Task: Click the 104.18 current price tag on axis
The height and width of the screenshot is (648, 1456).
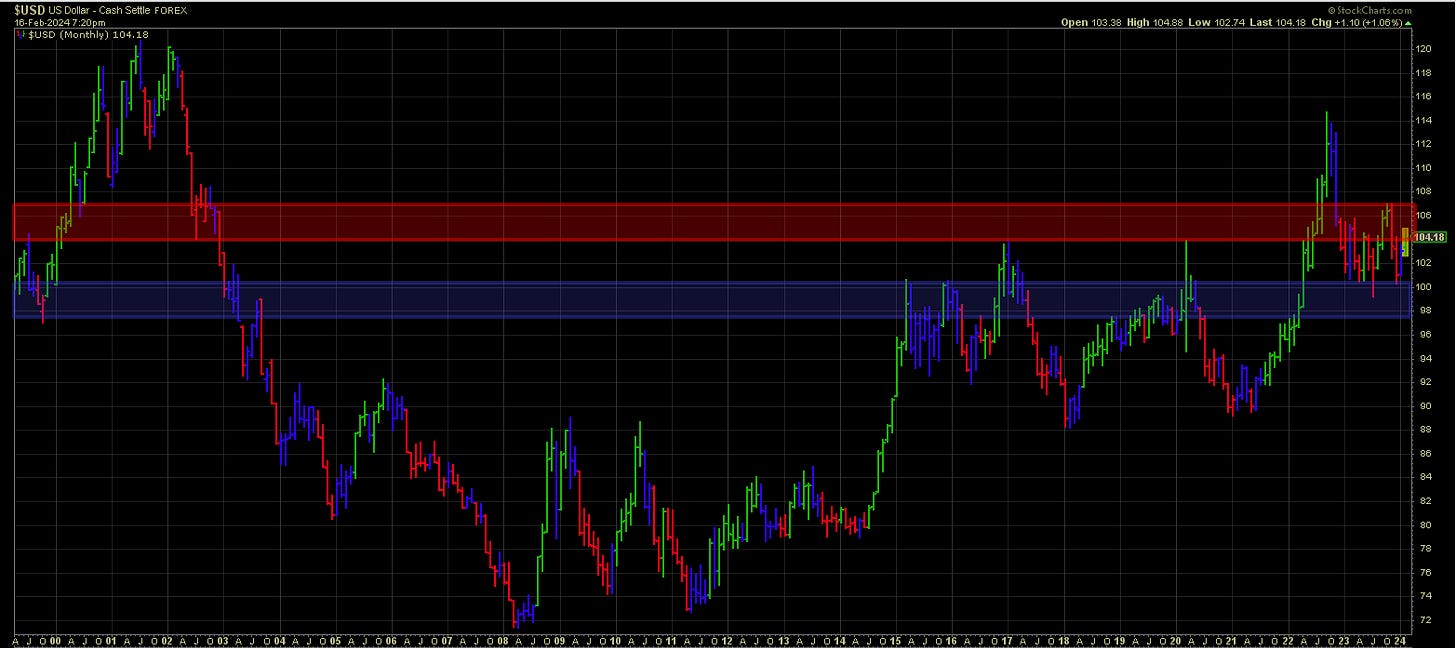Action: click(x=1432, y=237)
